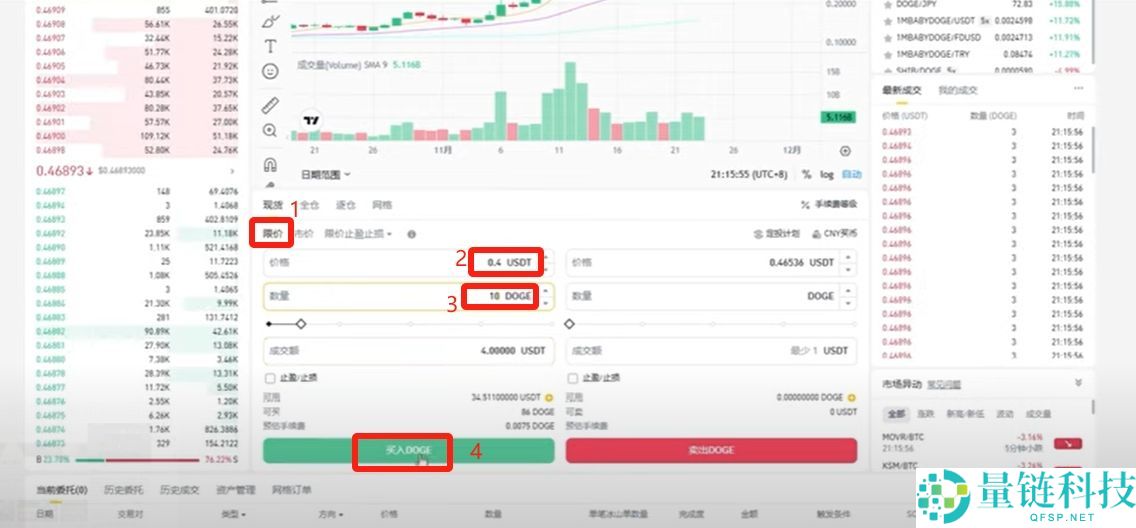Click the buy amount percentage slider handle

301,324
